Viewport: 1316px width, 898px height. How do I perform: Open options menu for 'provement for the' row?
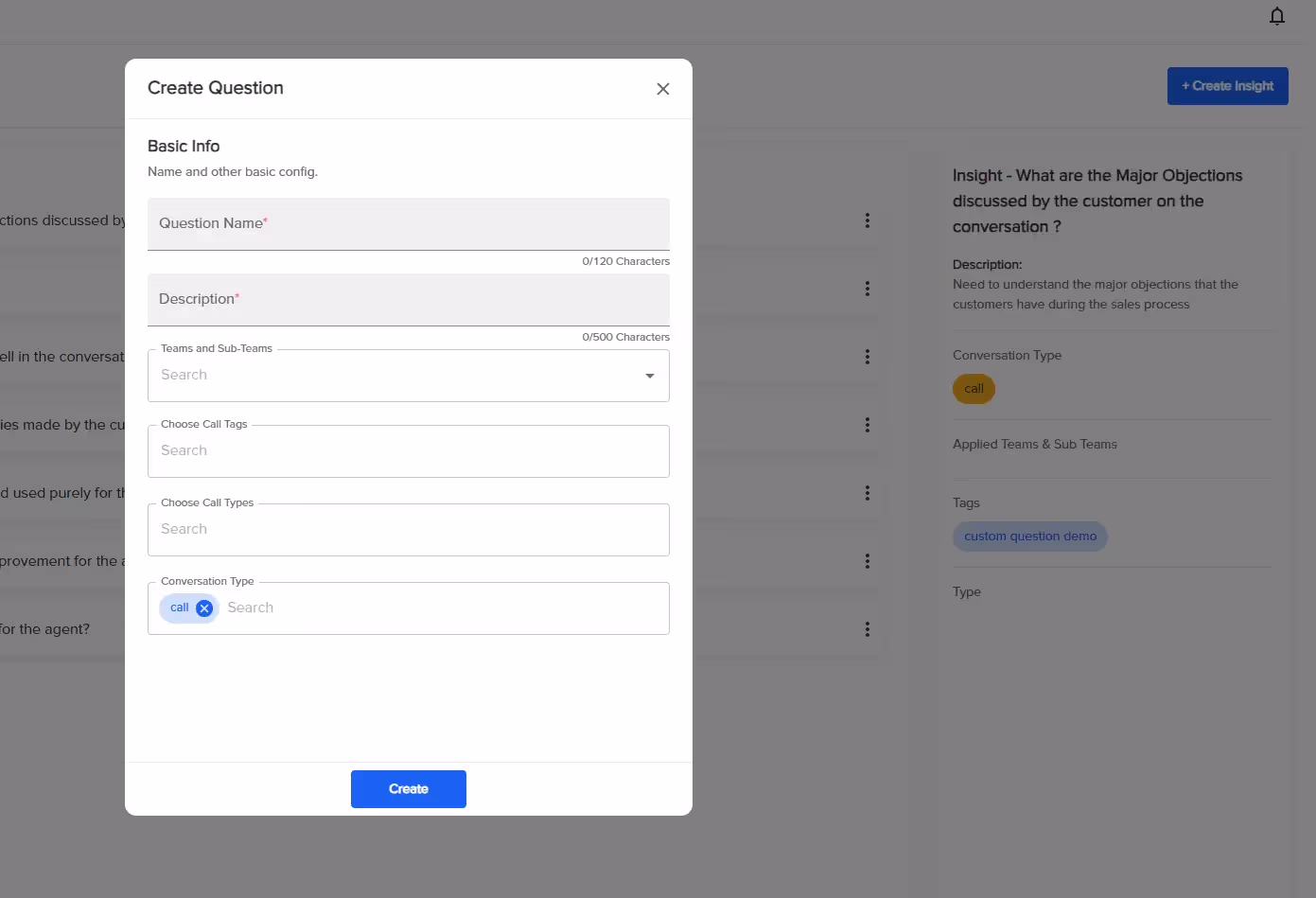click(x=867, y=561)
